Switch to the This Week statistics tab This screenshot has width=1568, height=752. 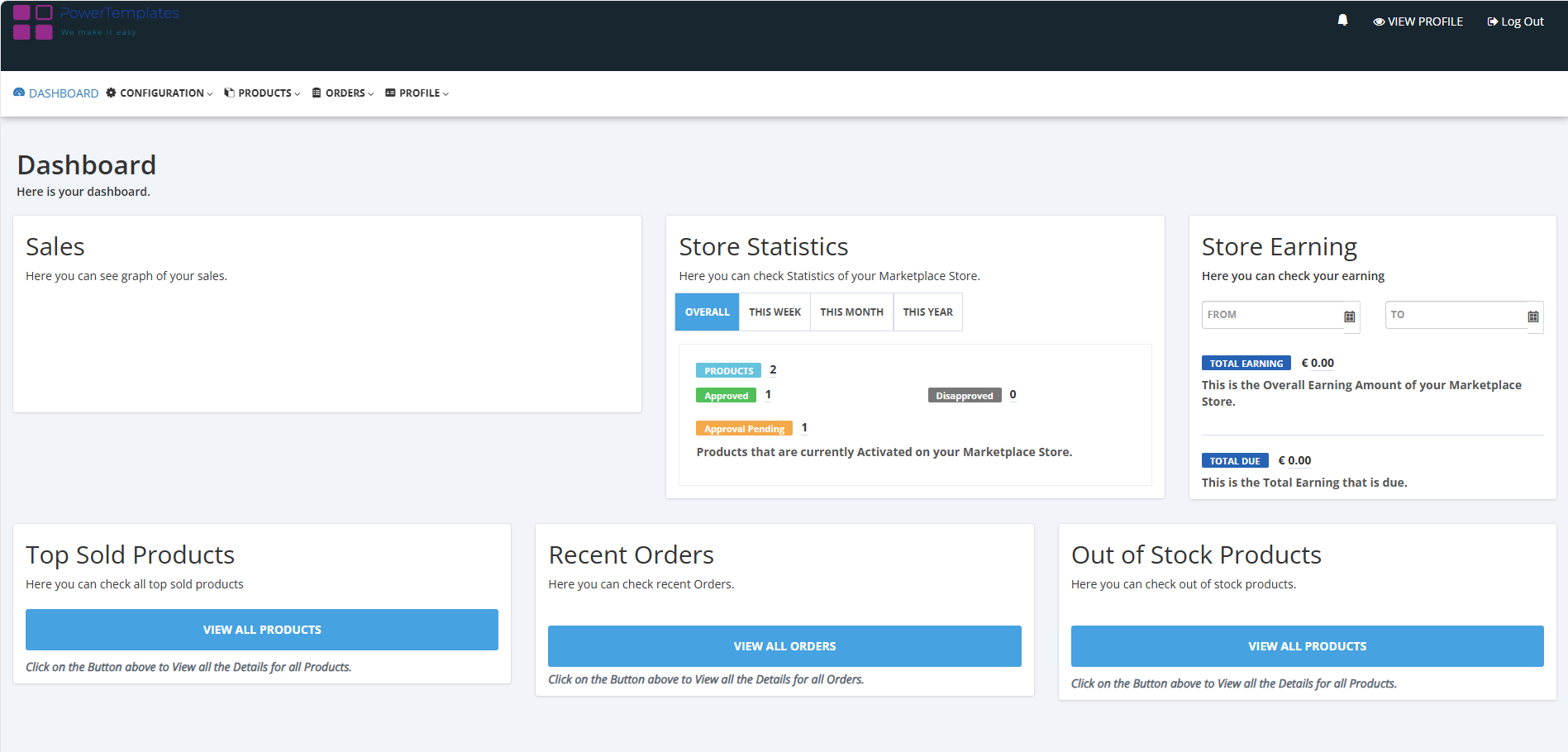pos(774,312)
